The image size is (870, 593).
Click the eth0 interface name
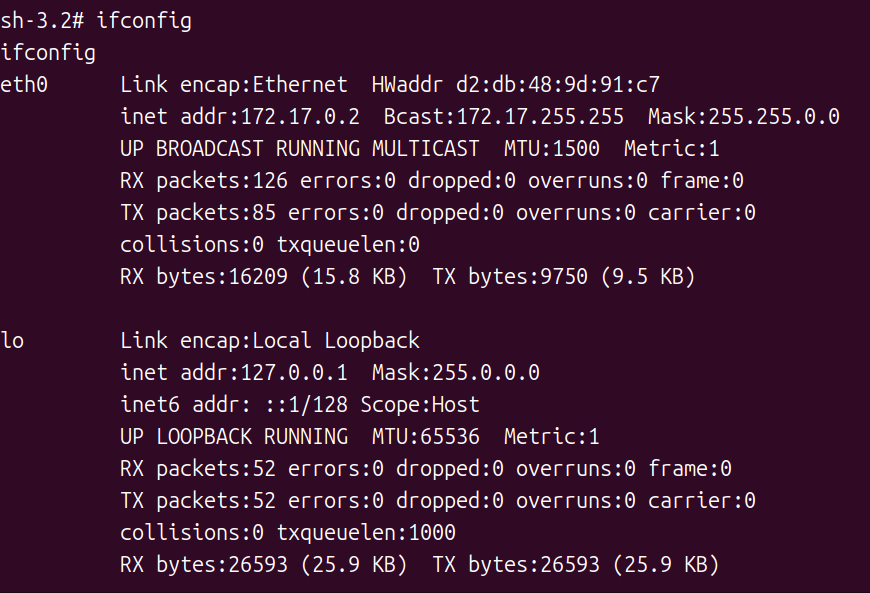25,85
